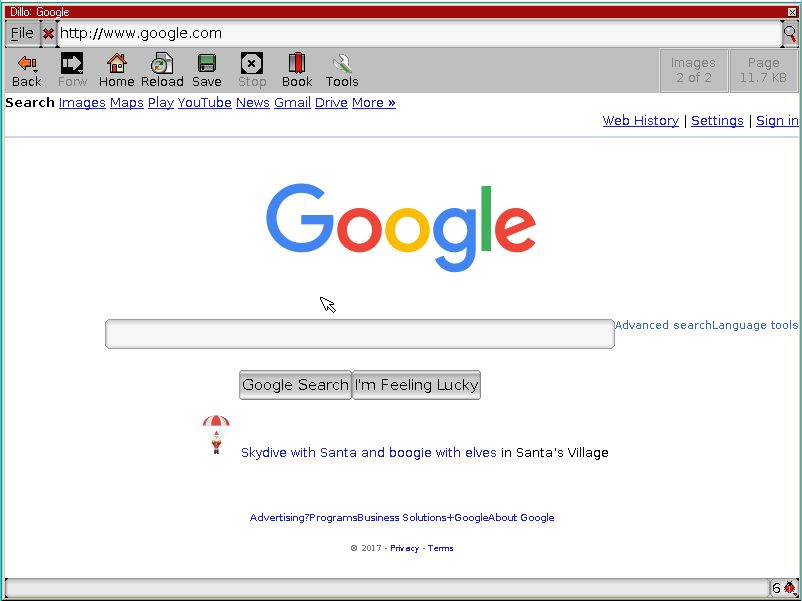Click the Sign in link
The image size is (802, 601).
[777, 121]
